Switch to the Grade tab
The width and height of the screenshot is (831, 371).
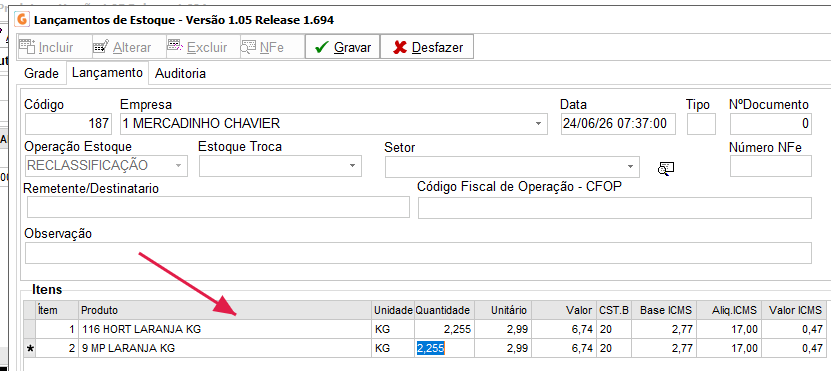click(x=41, y=74)
